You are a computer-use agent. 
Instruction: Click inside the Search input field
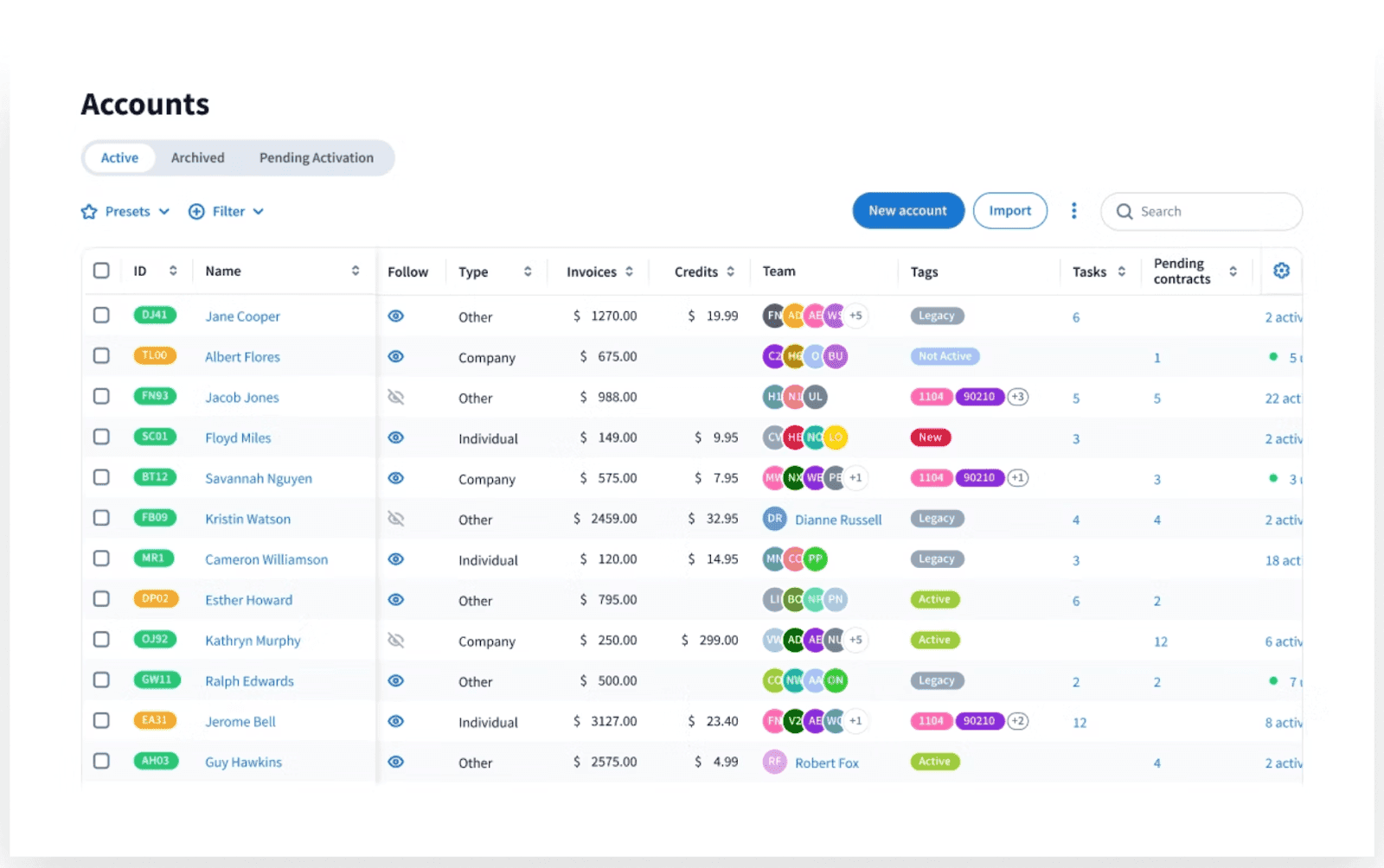pos(1202,211)
